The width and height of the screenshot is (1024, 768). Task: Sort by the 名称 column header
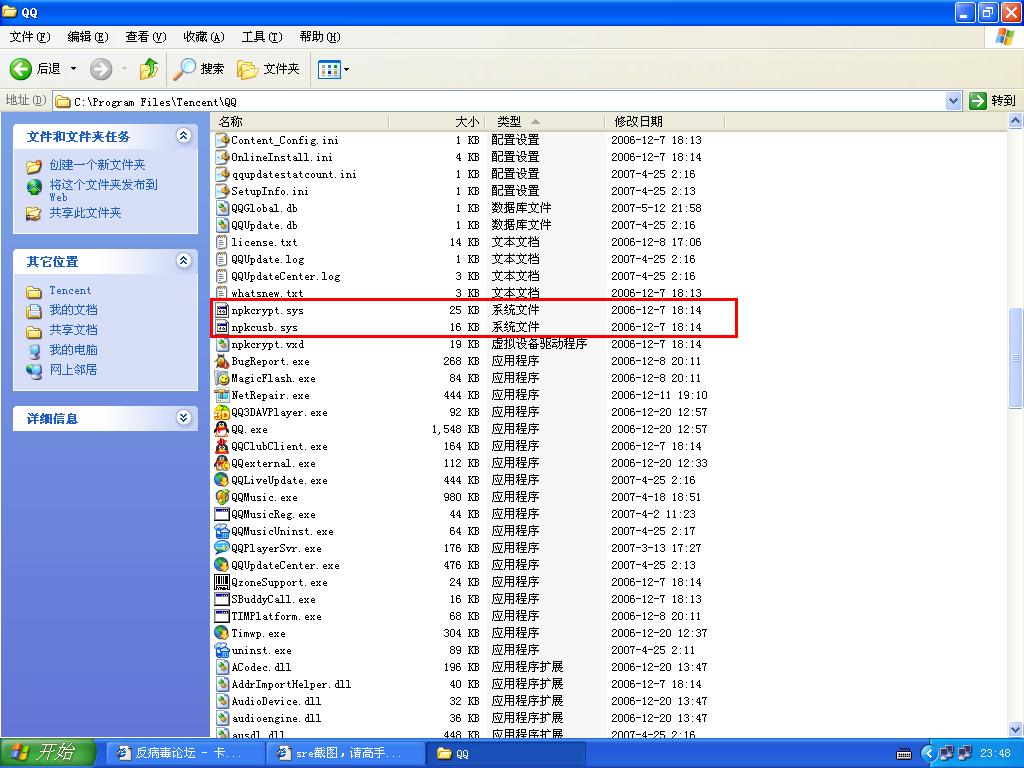coord(300,121)
